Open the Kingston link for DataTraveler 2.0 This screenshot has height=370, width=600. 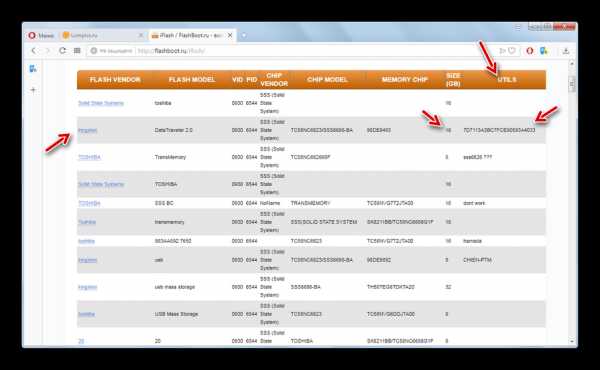(88, 130)
